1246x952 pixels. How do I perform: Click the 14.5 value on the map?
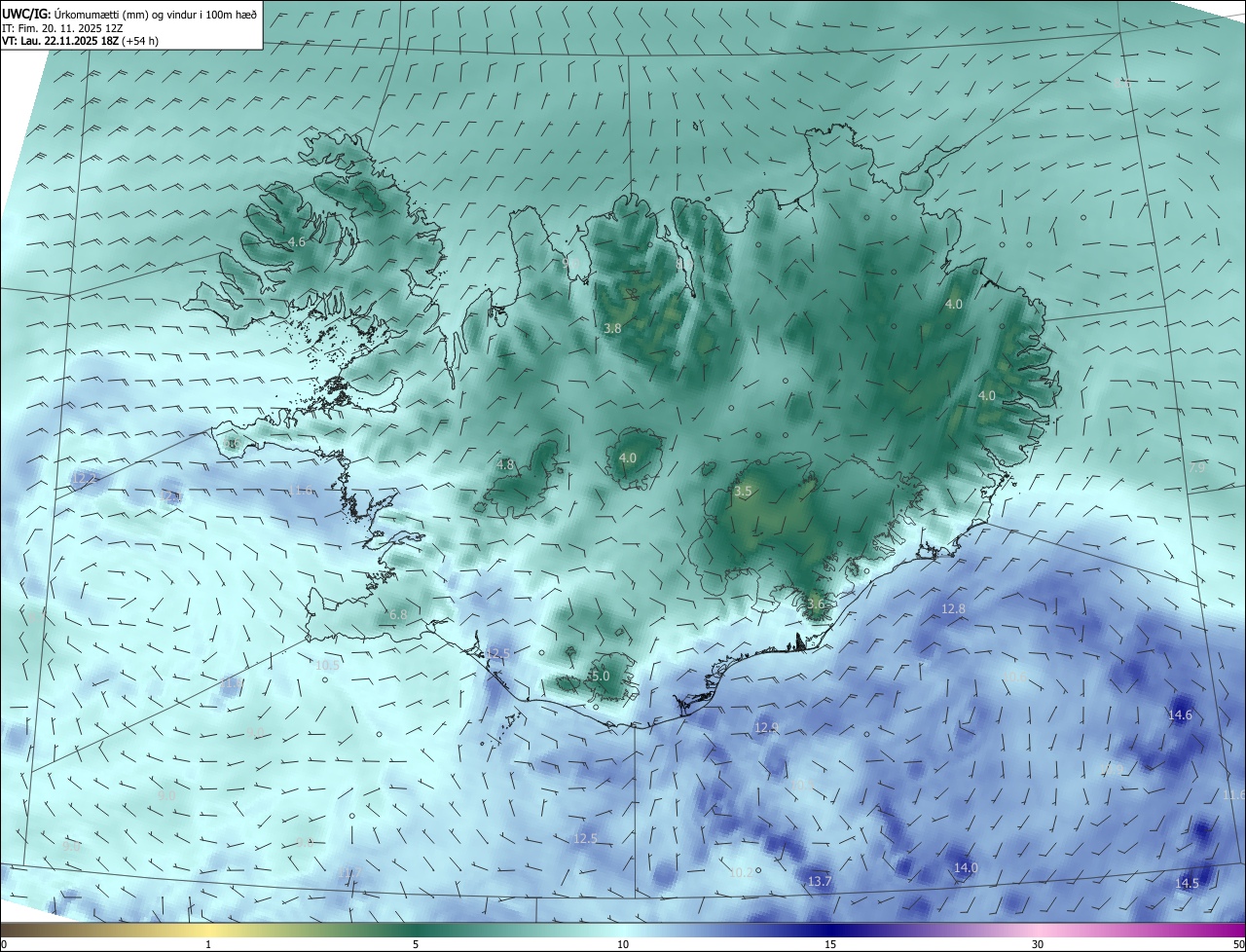coord(1187,883)
